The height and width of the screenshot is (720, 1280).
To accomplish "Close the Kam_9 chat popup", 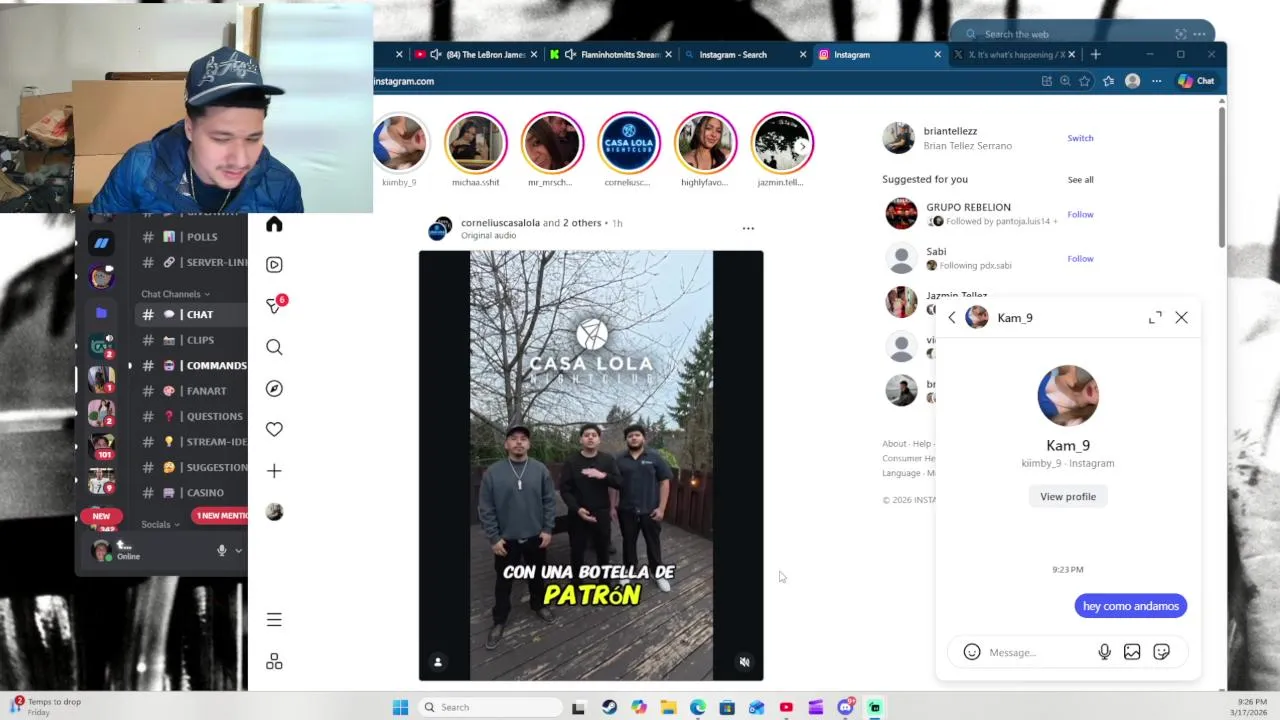I will click(x=1181, y=318).
